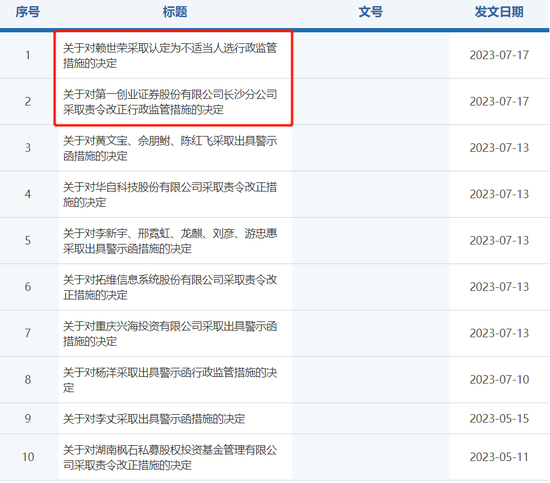The image size is (550, 483).
Task: Select date 2023-07-17 in the 第一创业证券 row
Action: pos(499,101)
